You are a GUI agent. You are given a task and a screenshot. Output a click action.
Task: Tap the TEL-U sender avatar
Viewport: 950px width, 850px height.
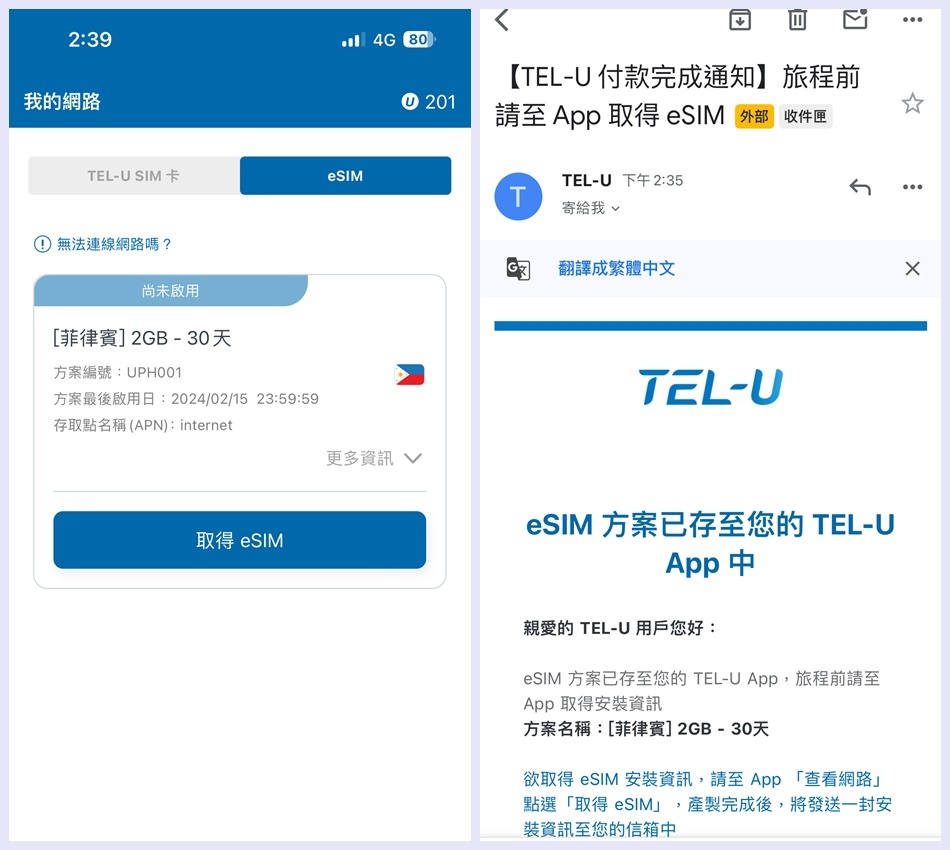pyautogui.click(x=519, y=196)
